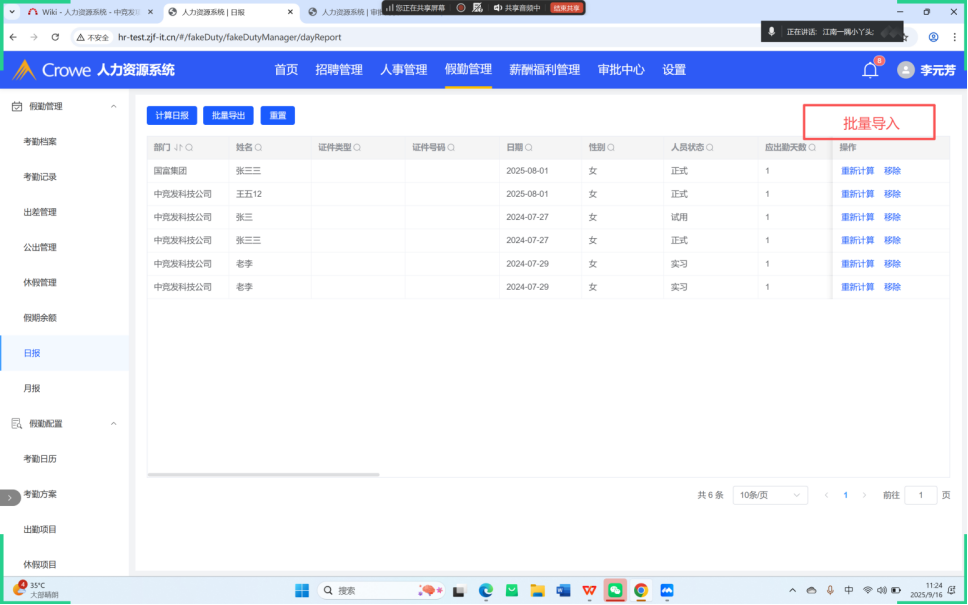Open File Explorer from taskbar
This screenshot has width=968, height=605.
point(537,591)
